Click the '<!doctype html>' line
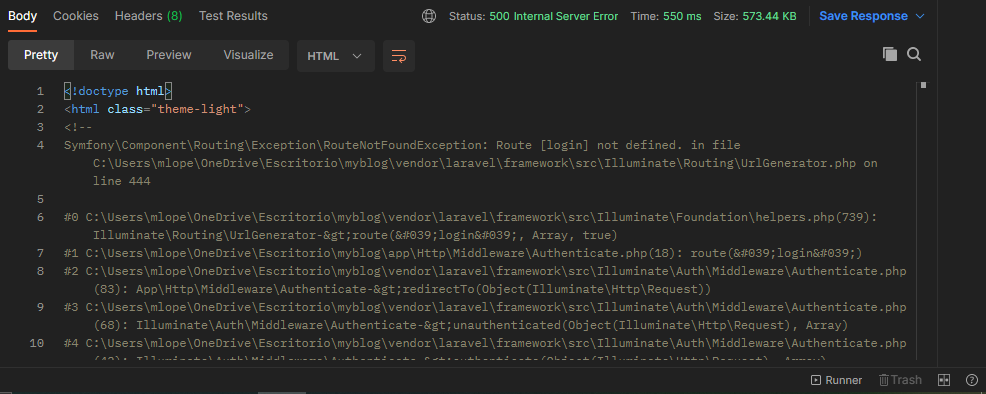The height and width of the screenshot is (394, 986). [x=118, y=91]
